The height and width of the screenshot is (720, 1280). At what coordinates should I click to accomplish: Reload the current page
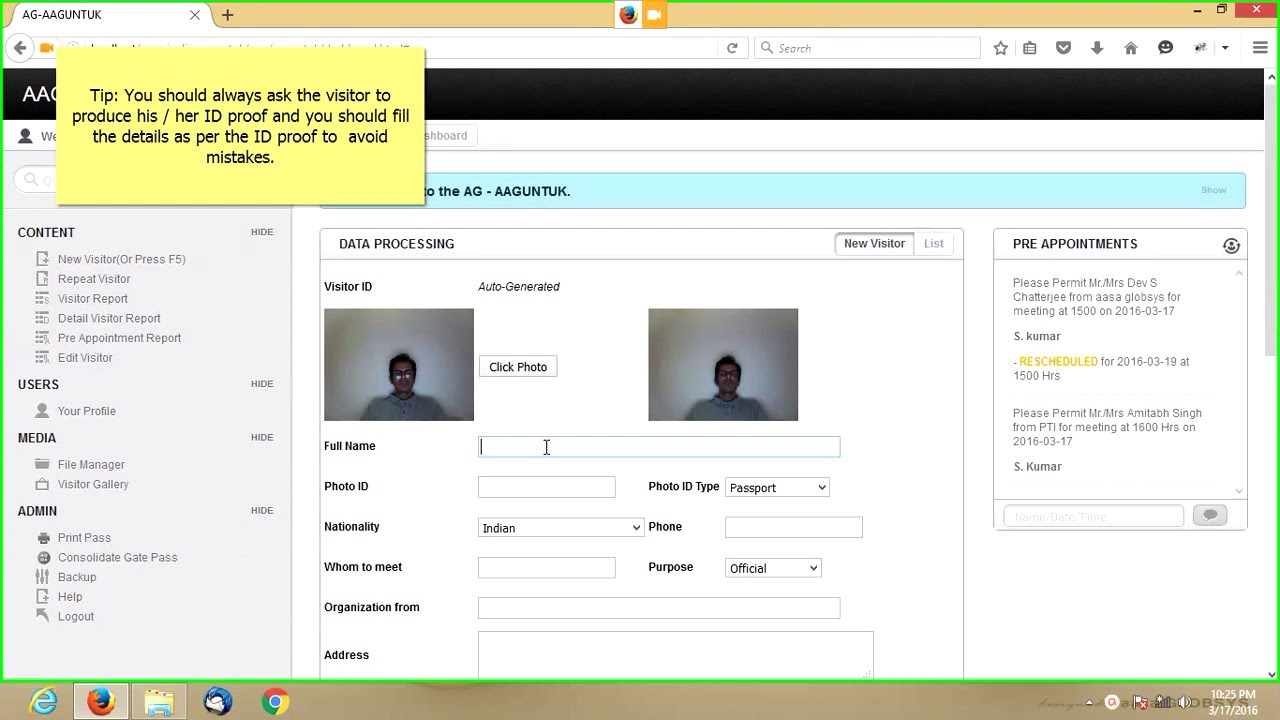point(732,48)
